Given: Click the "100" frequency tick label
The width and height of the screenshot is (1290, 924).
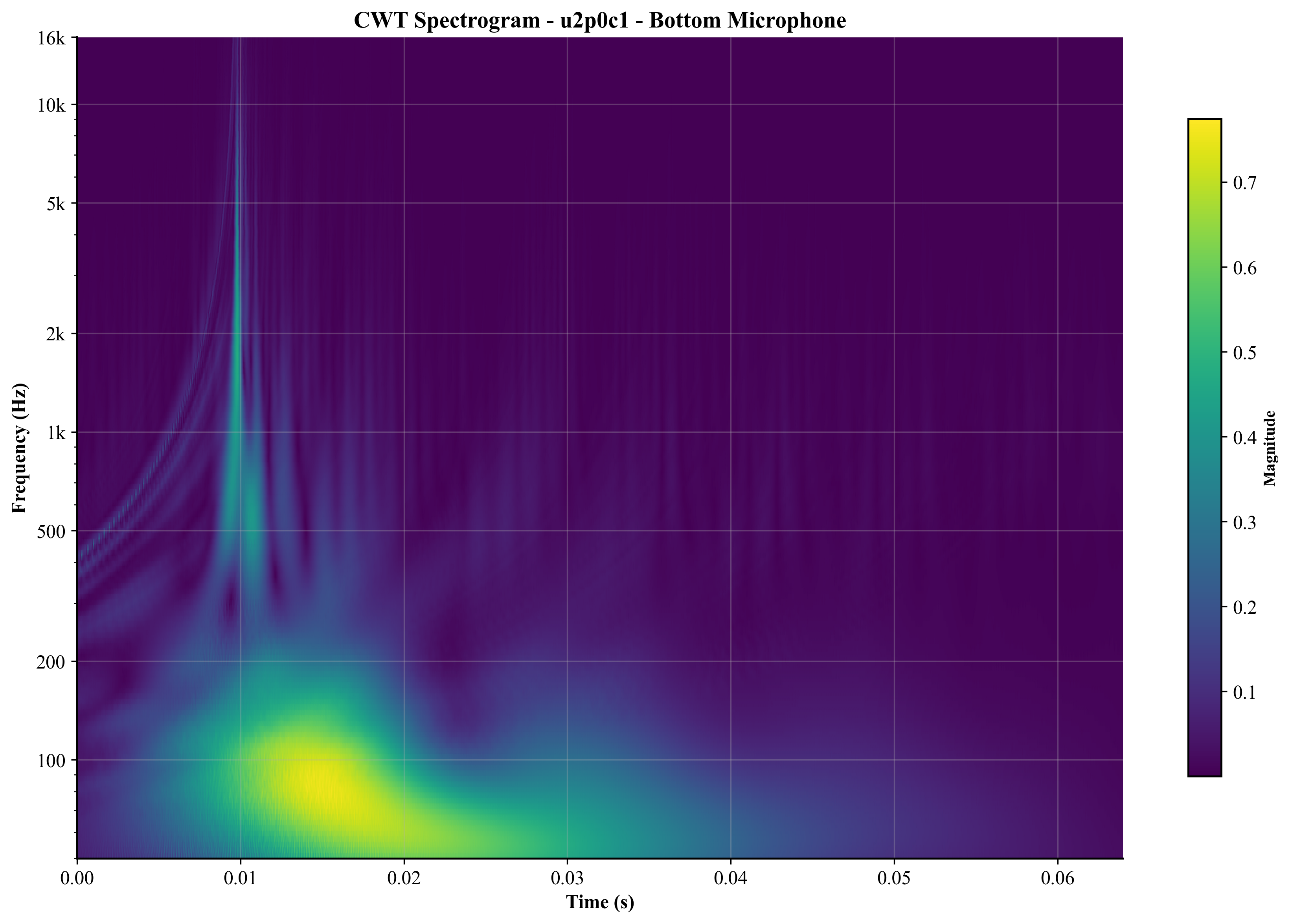Looking at the screenshot, I should coord(52,760).
